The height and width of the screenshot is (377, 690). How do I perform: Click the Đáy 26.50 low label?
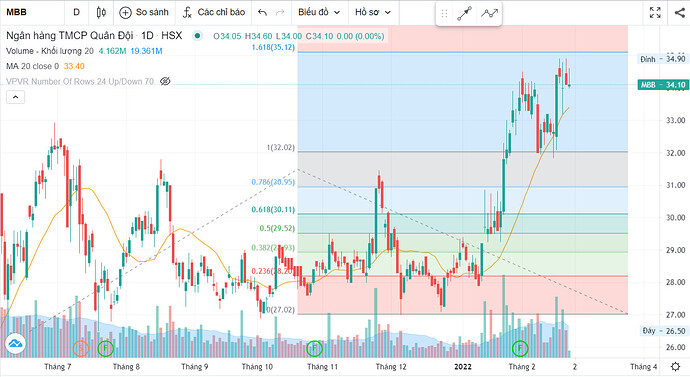664,330
